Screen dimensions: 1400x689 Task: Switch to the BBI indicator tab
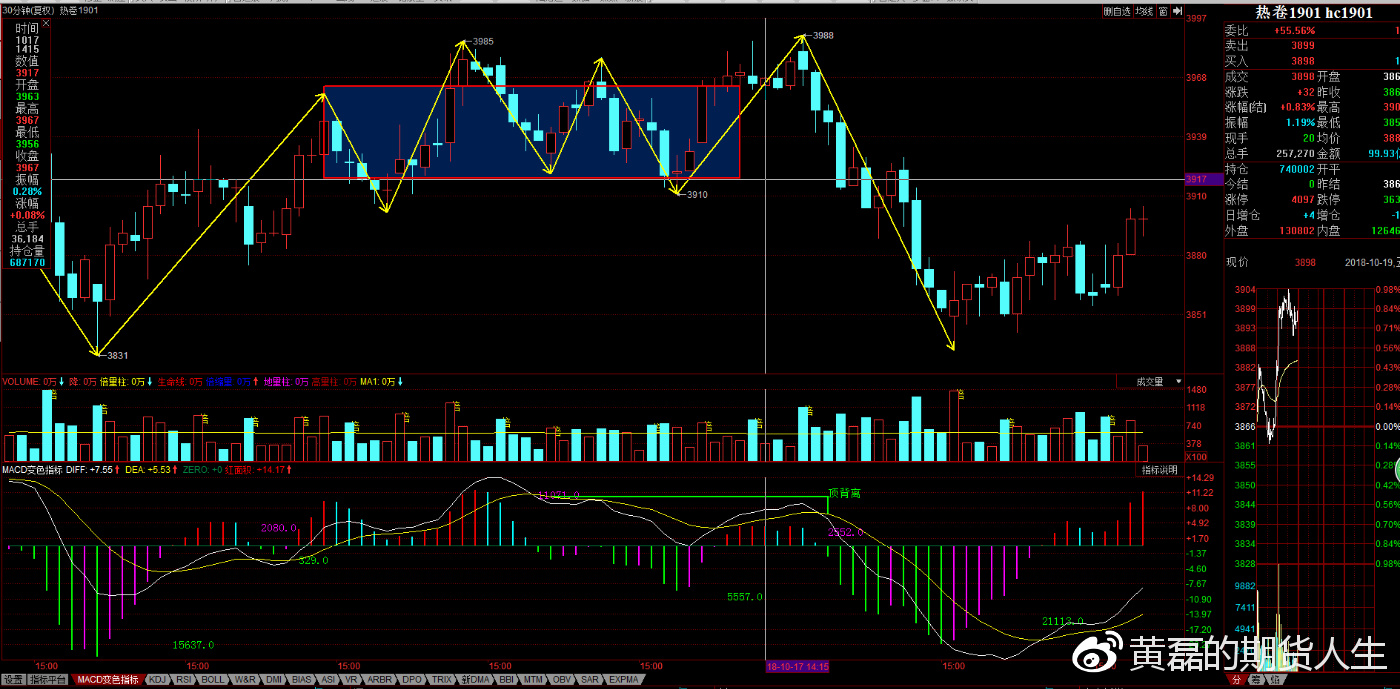507,680
